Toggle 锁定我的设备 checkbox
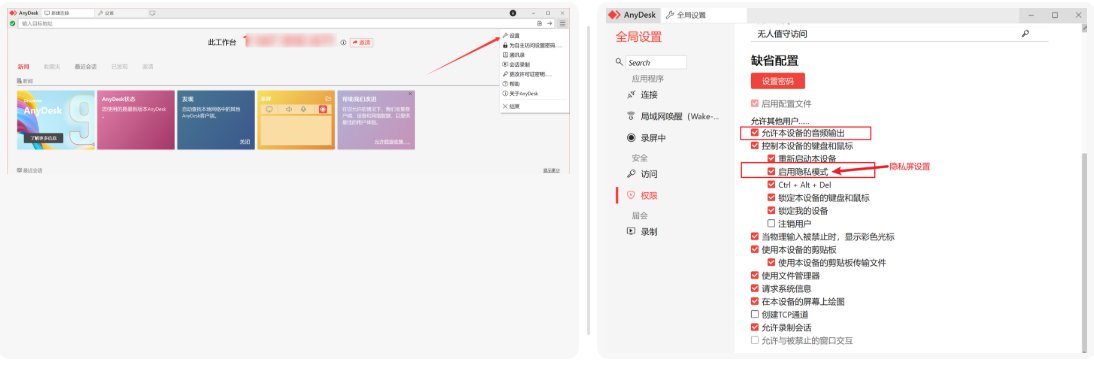1094x372 pixels. [x=771, y=211]
